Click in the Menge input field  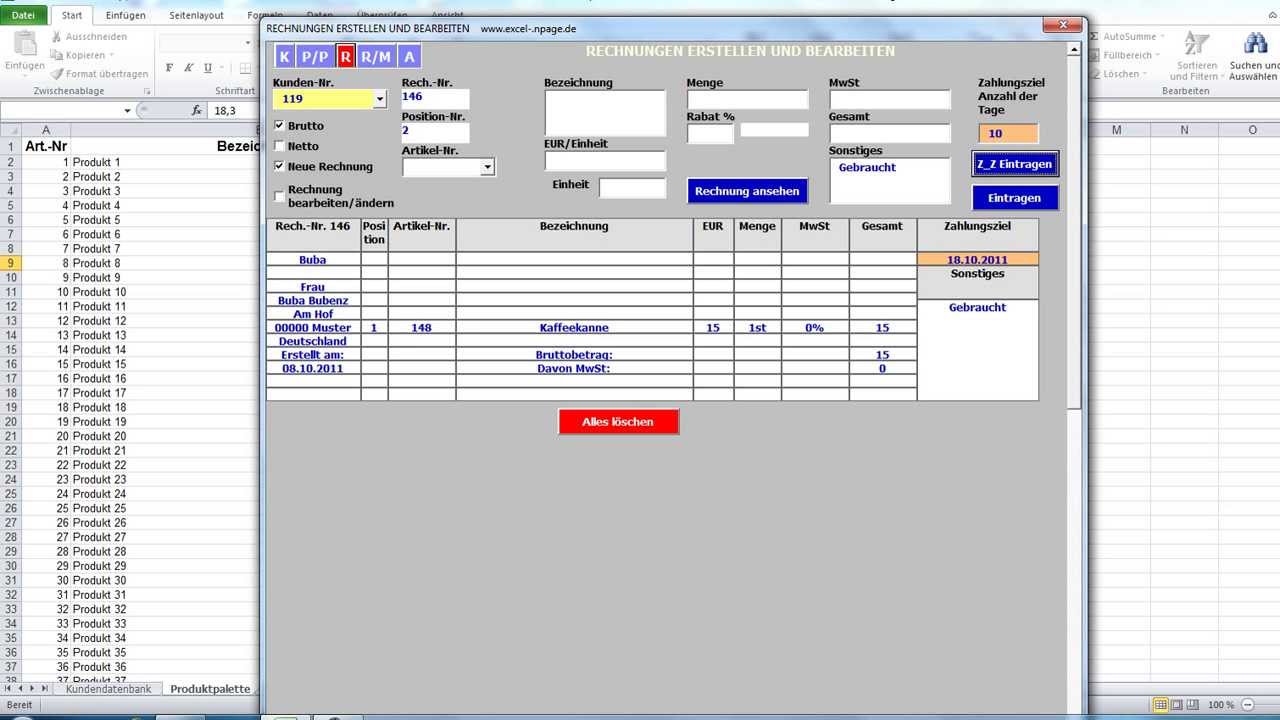[747, 100]
